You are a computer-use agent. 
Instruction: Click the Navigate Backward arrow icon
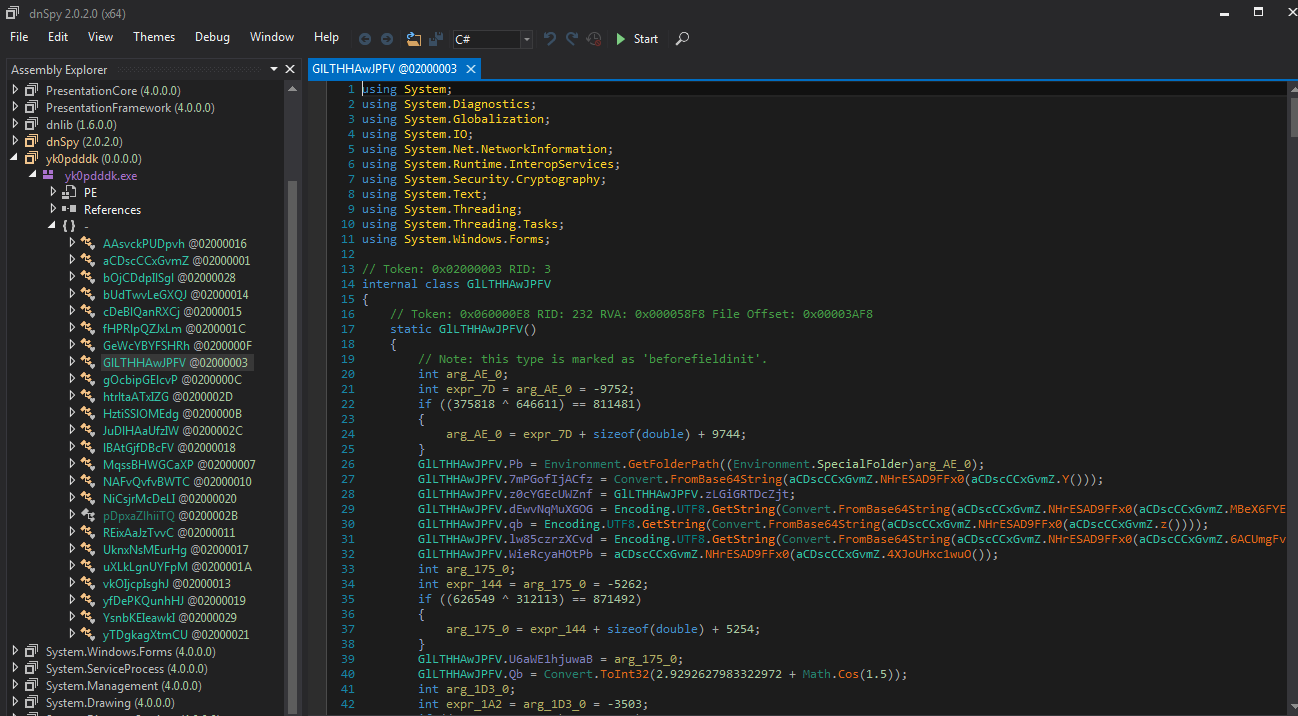365,39
